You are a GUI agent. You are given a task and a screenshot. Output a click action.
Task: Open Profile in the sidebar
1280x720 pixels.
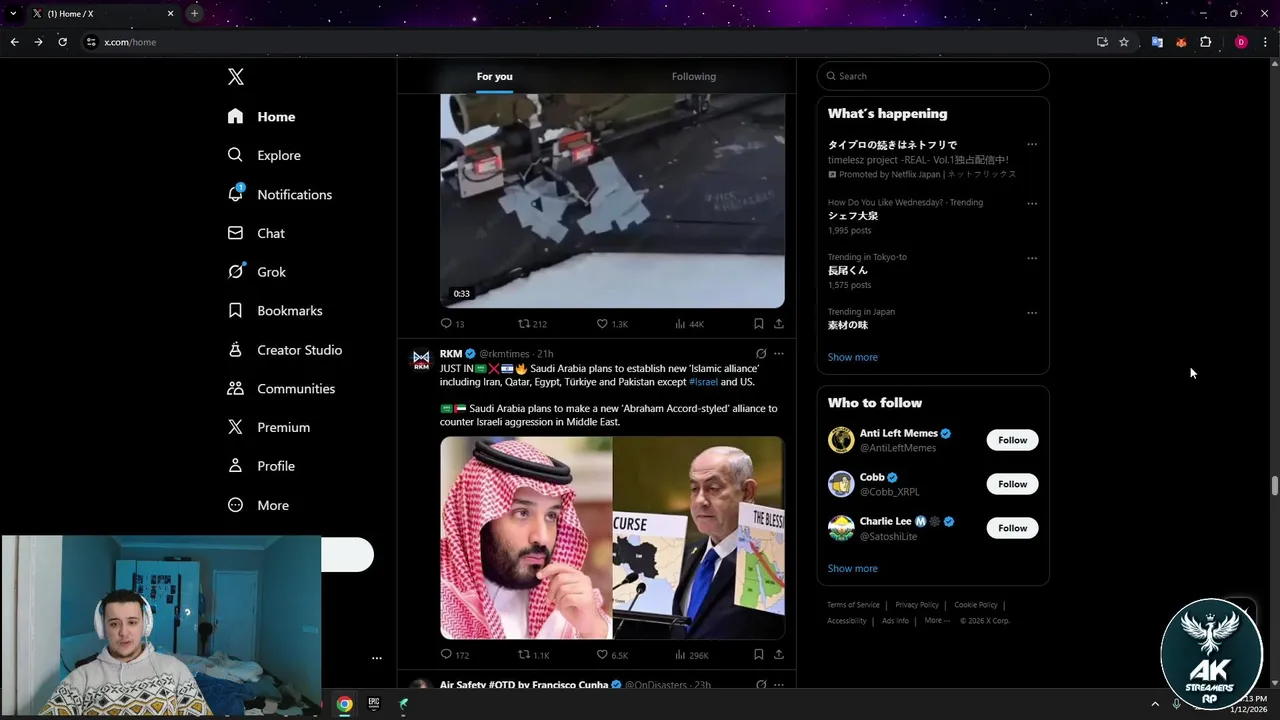pos(261,466)
